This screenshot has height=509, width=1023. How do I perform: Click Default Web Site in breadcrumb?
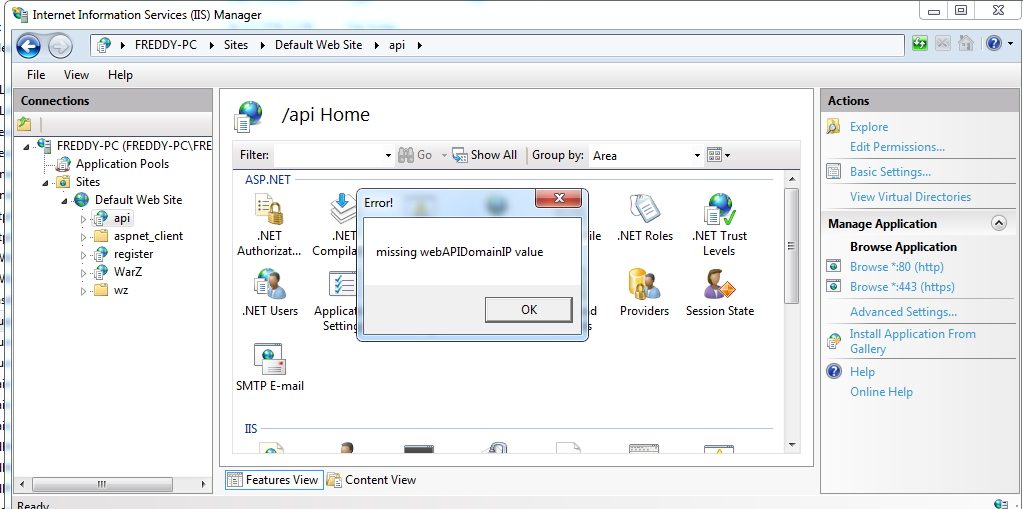point(318,45)
